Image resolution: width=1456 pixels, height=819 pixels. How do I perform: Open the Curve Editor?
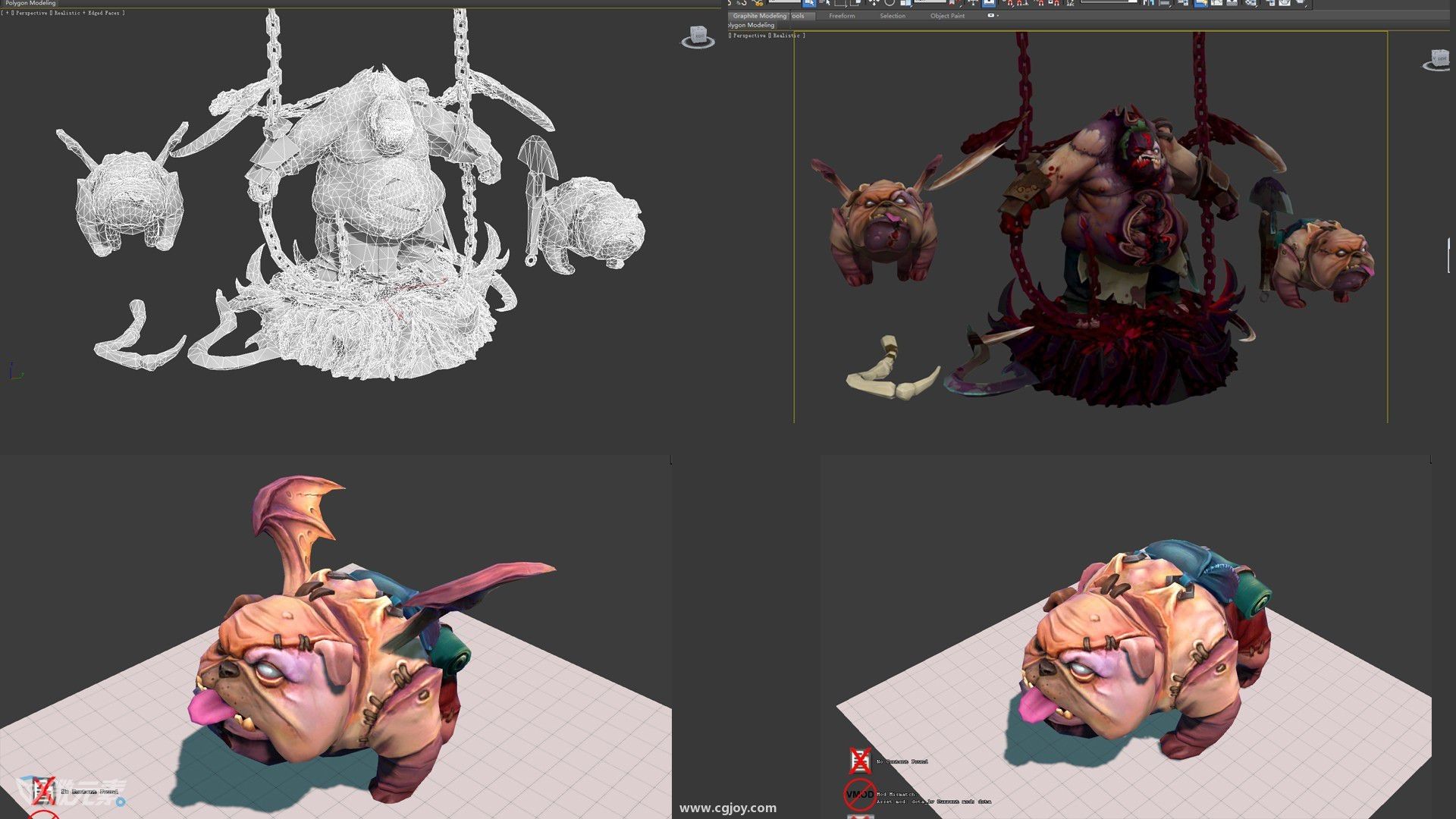1216,3
